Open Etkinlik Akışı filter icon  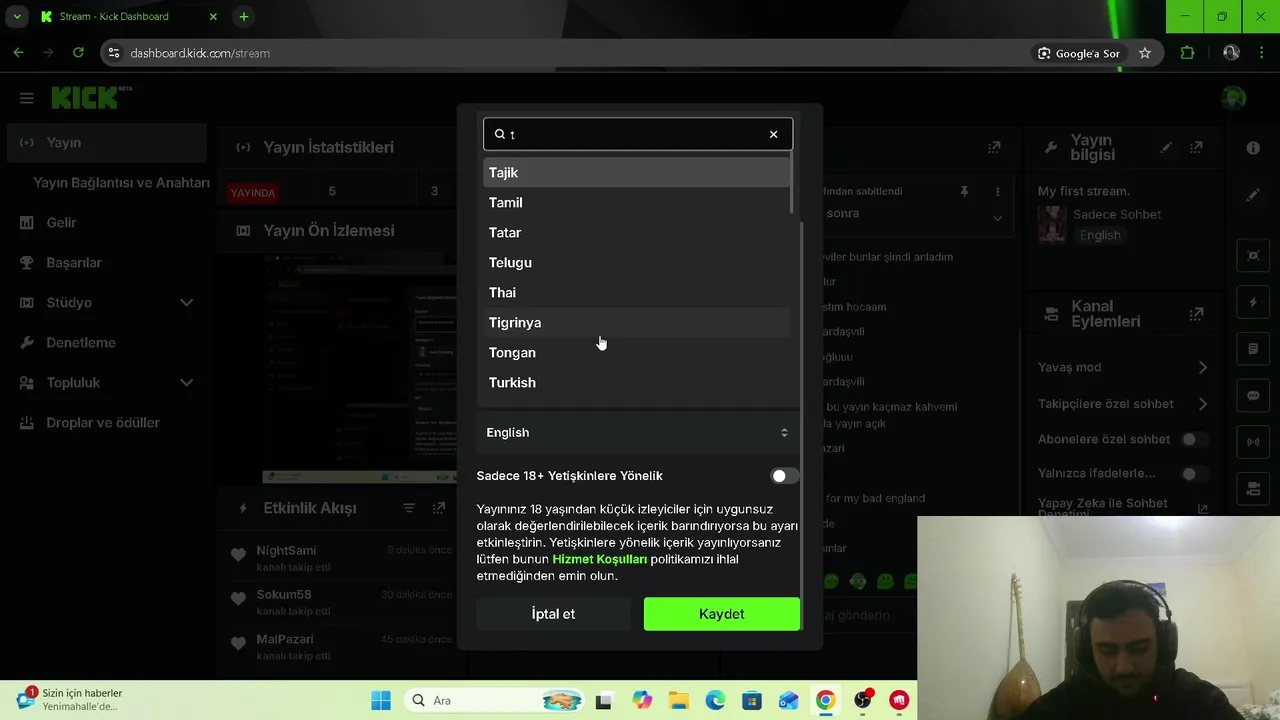point(409,508)
